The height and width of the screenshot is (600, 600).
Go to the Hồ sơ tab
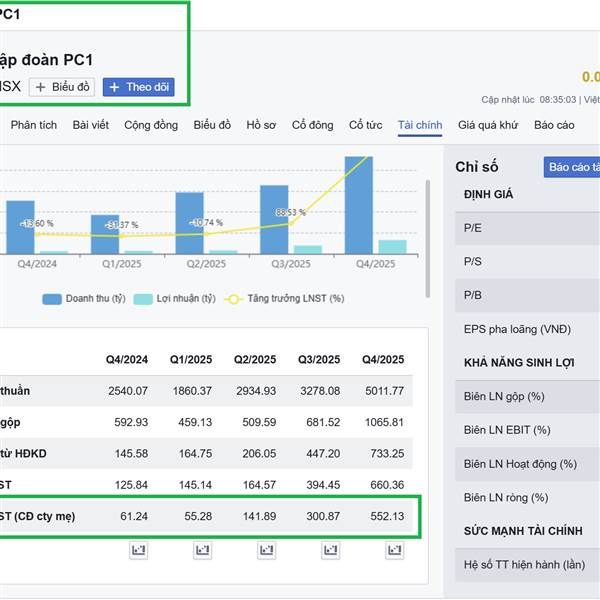pyautogui.click(x=261, y=125)
